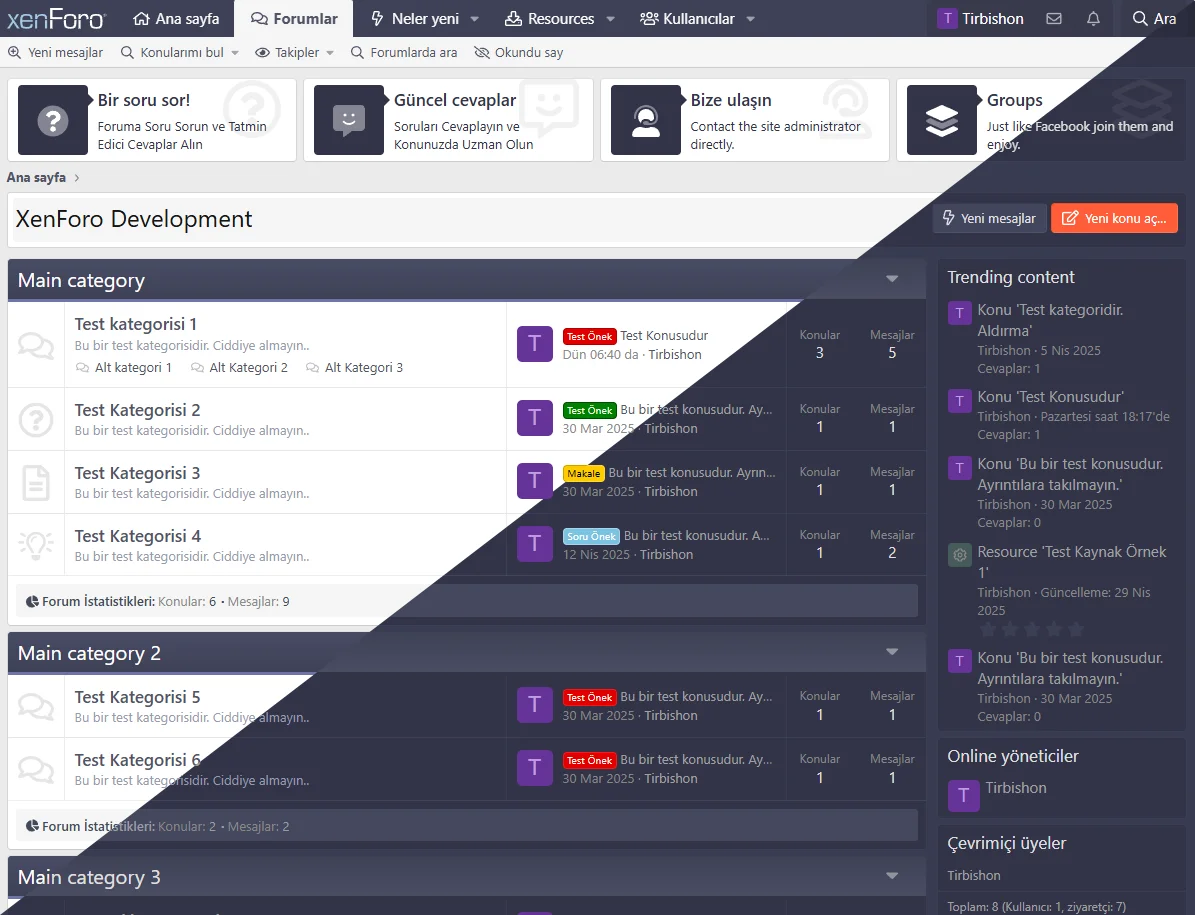The image size is (1195, 915).
Task: Switch to the Forumlar tab
Action: pyautogui.click(x=294, y=19)
